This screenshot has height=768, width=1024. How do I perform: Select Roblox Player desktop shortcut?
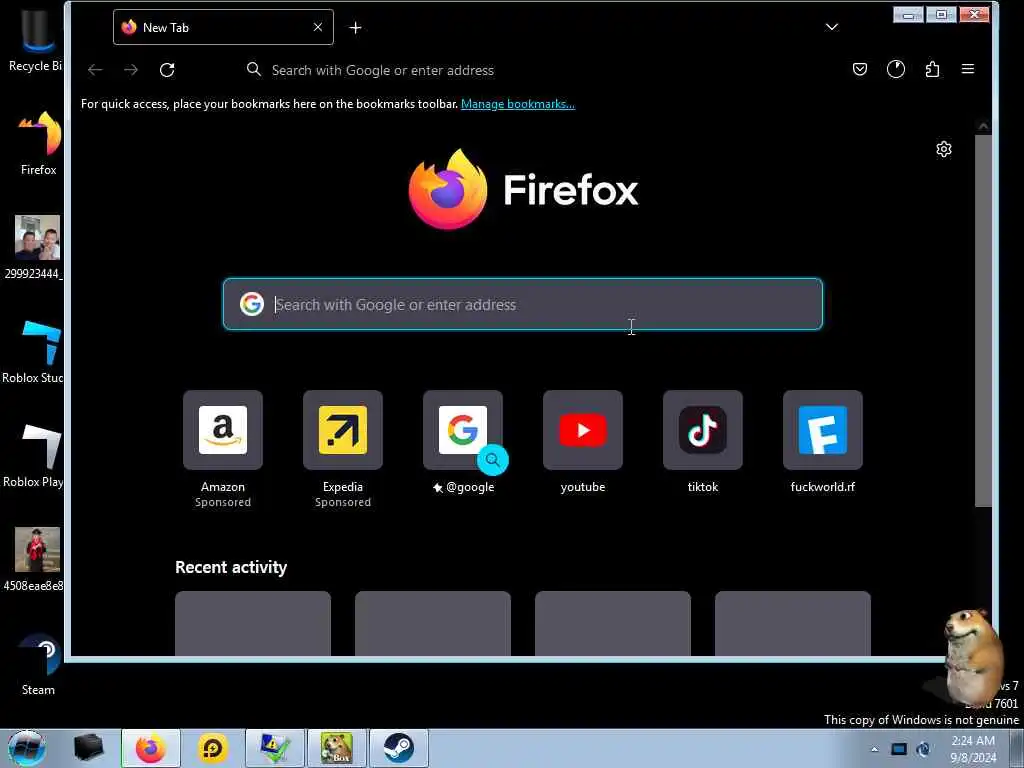pyautogui.click(x=35, y=456)
